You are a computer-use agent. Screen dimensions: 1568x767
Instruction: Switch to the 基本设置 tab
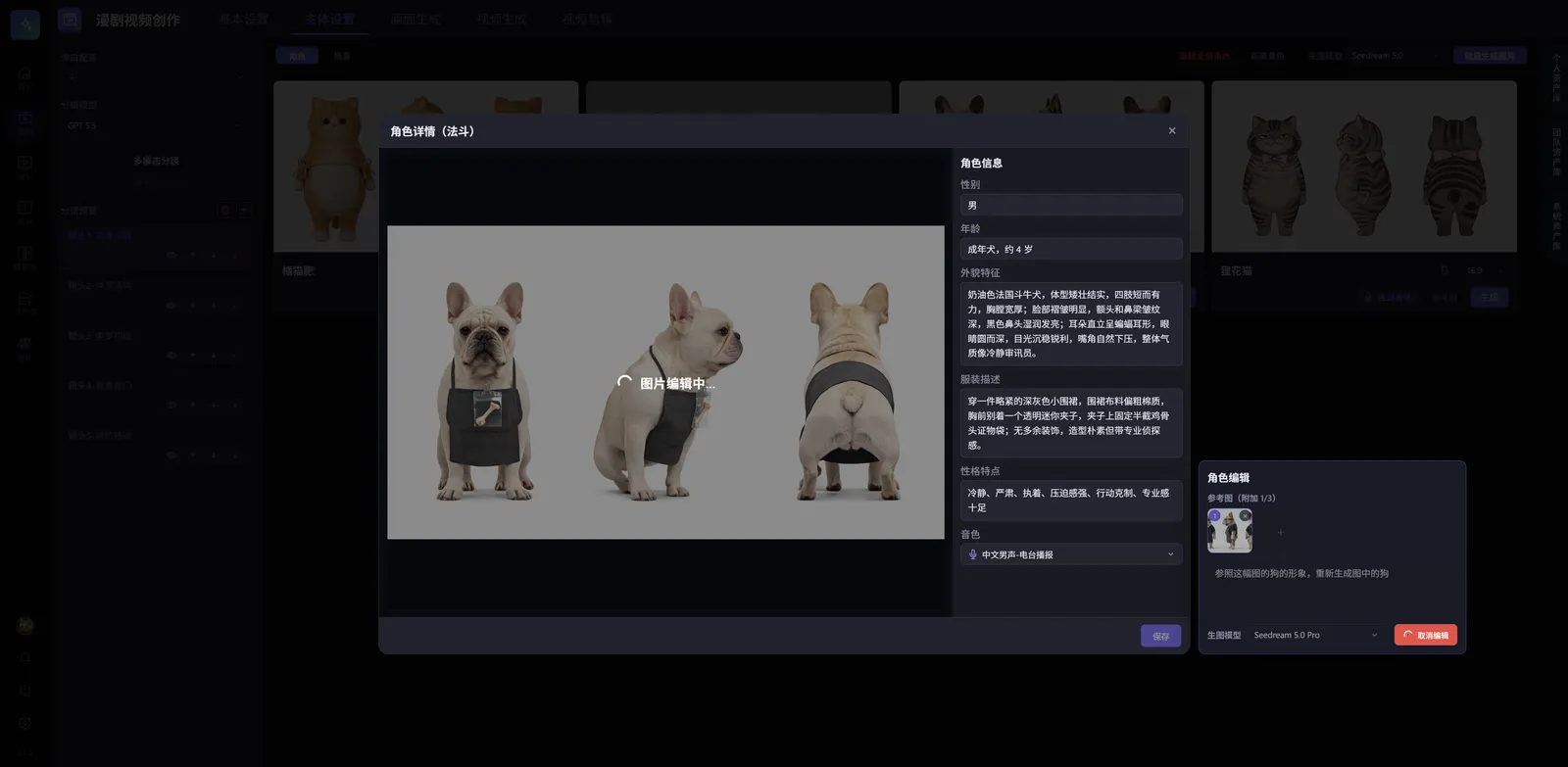244,20
